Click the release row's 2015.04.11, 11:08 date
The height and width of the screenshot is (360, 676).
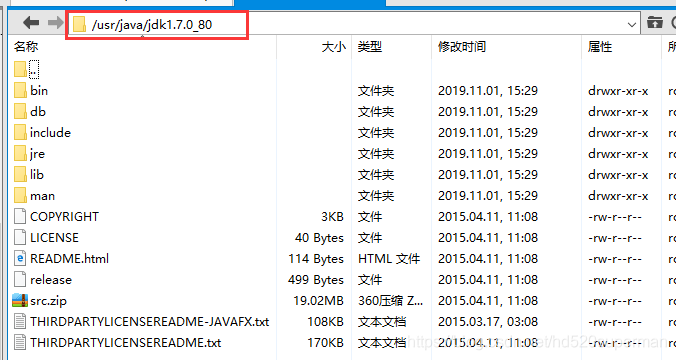tap(488, 280)
